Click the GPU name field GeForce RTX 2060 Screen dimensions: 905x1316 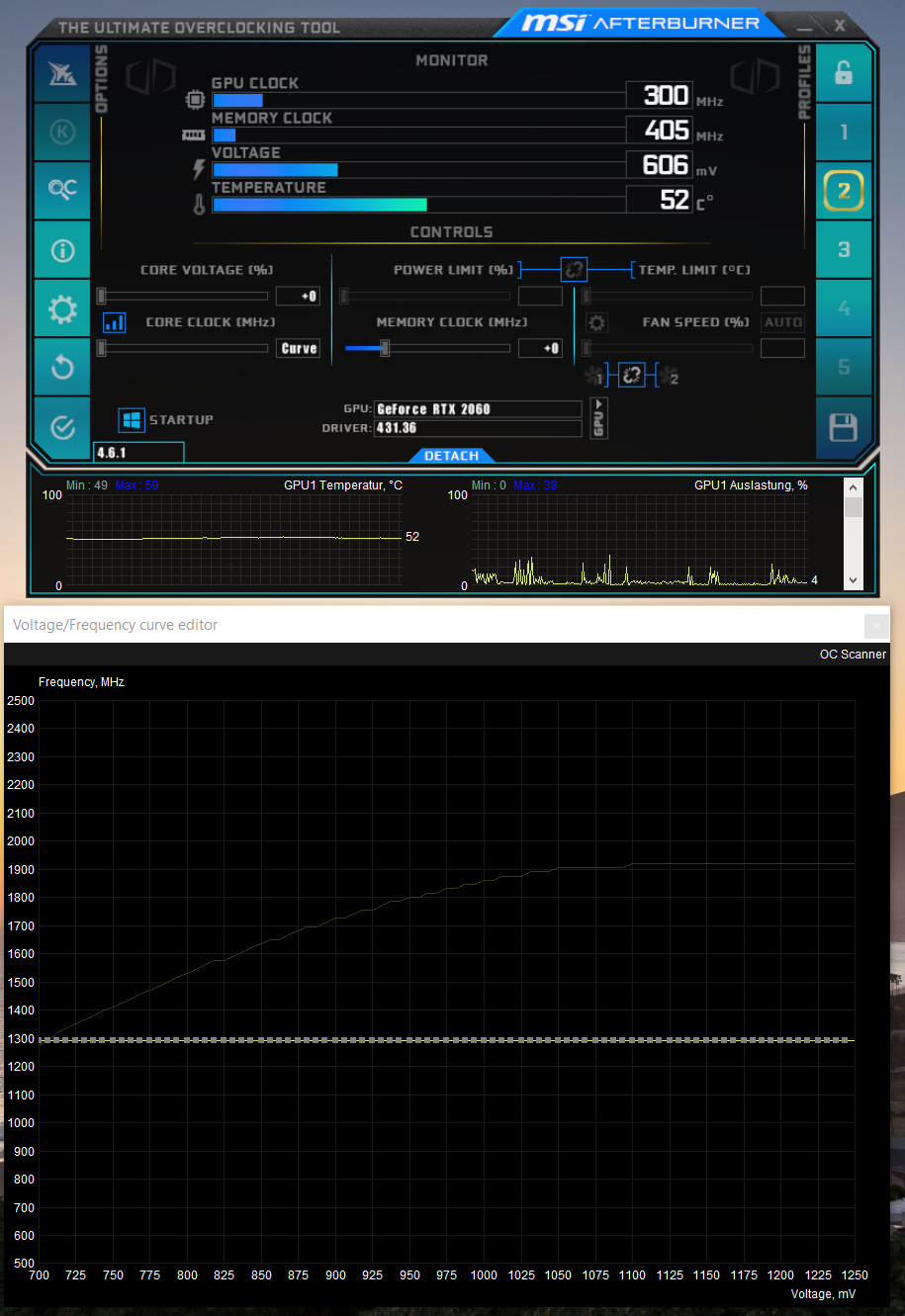[478, 409]
